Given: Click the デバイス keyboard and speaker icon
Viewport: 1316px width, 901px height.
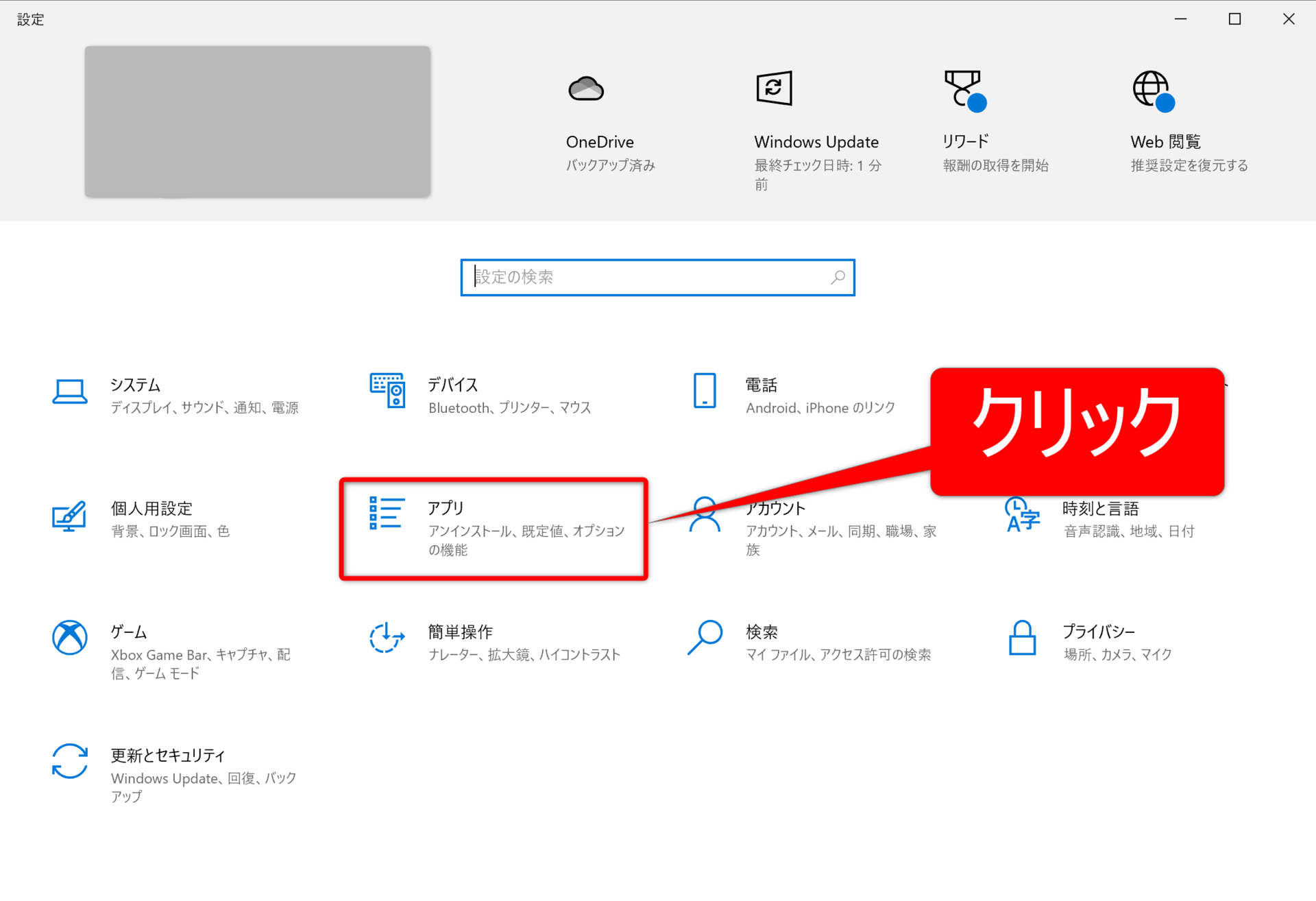Looking at the screenshot, I should [x=387, y=391].
